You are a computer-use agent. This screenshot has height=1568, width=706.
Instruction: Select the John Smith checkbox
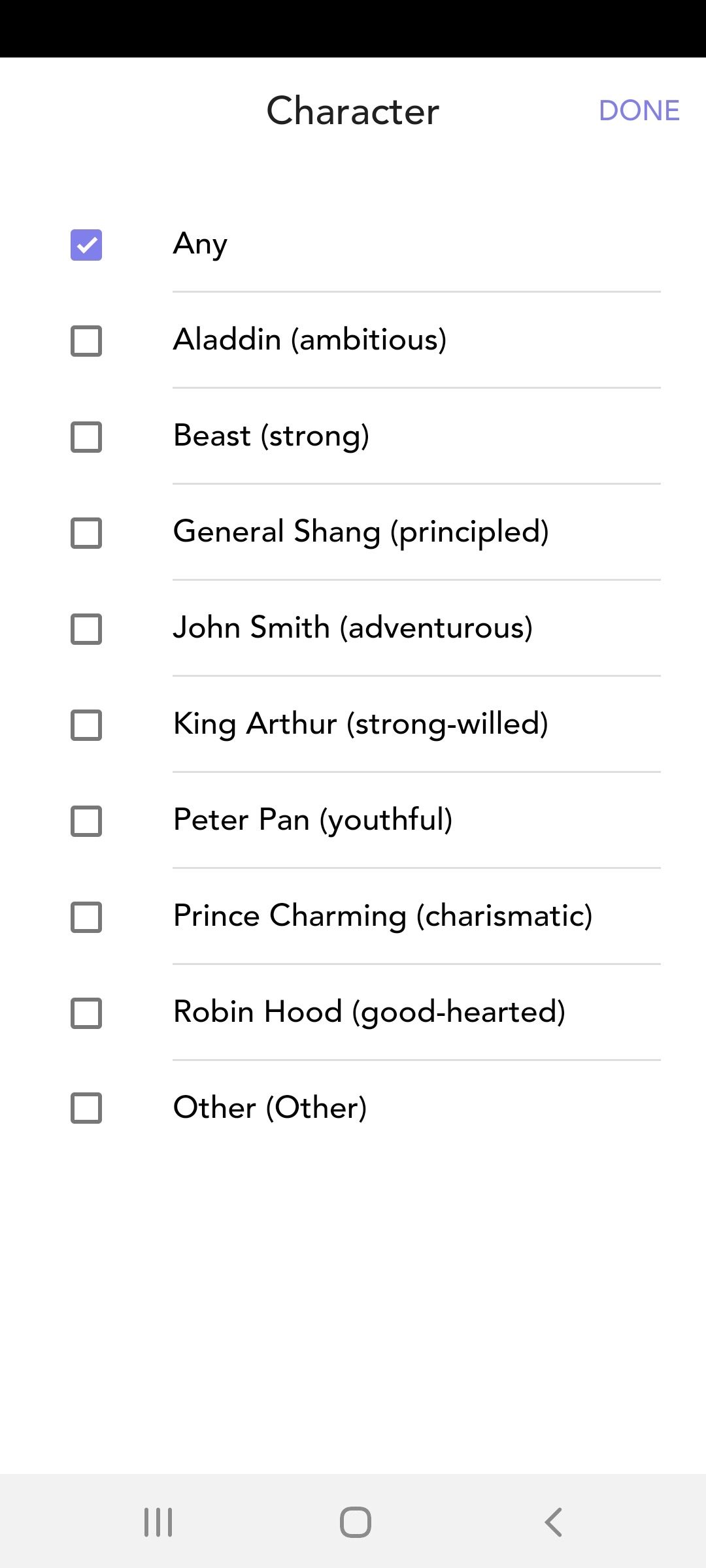[86, 629]
